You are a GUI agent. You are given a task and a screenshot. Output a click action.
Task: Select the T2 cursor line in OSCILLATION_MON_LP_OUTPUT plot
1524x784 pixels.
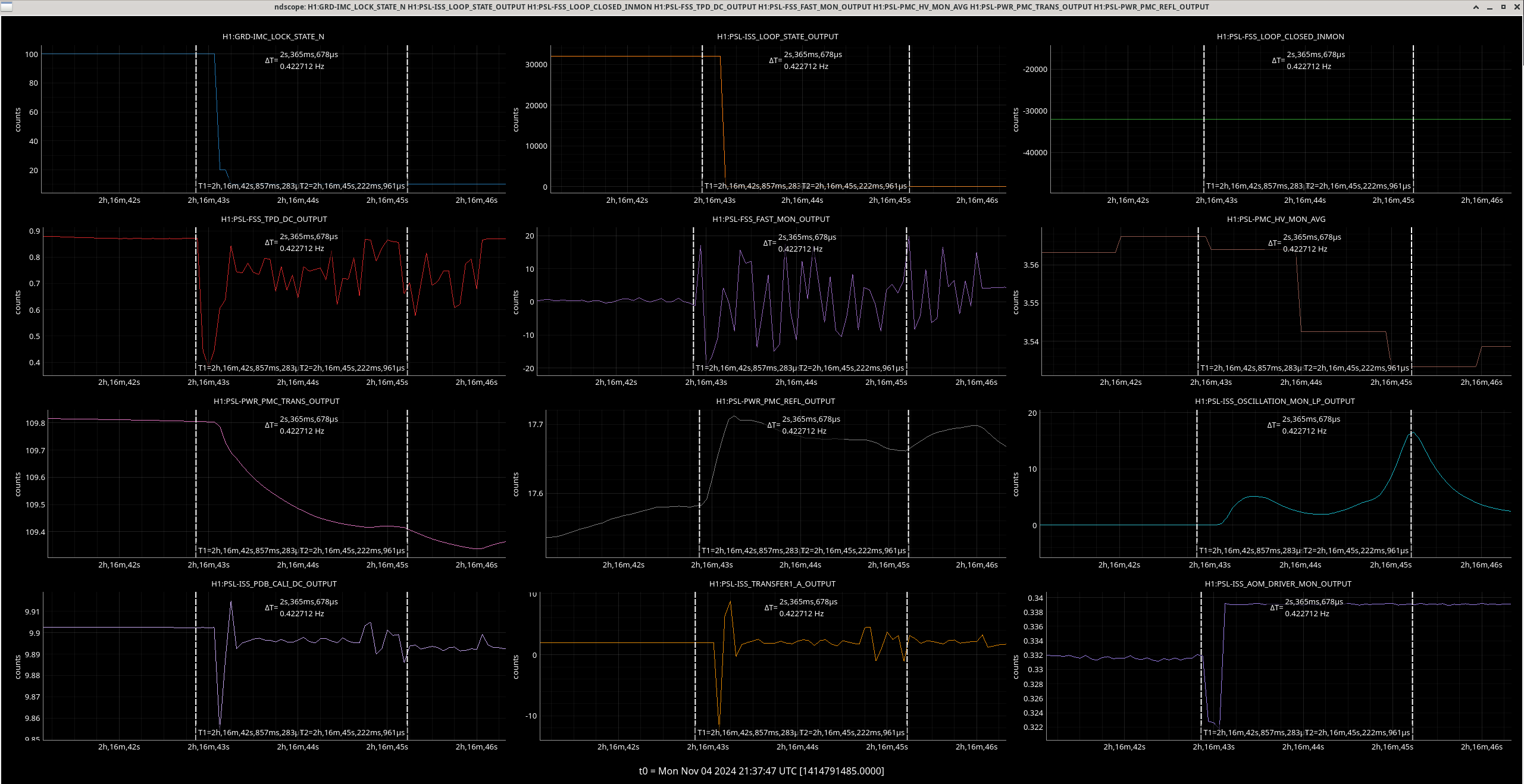(x=1411, y=483)
